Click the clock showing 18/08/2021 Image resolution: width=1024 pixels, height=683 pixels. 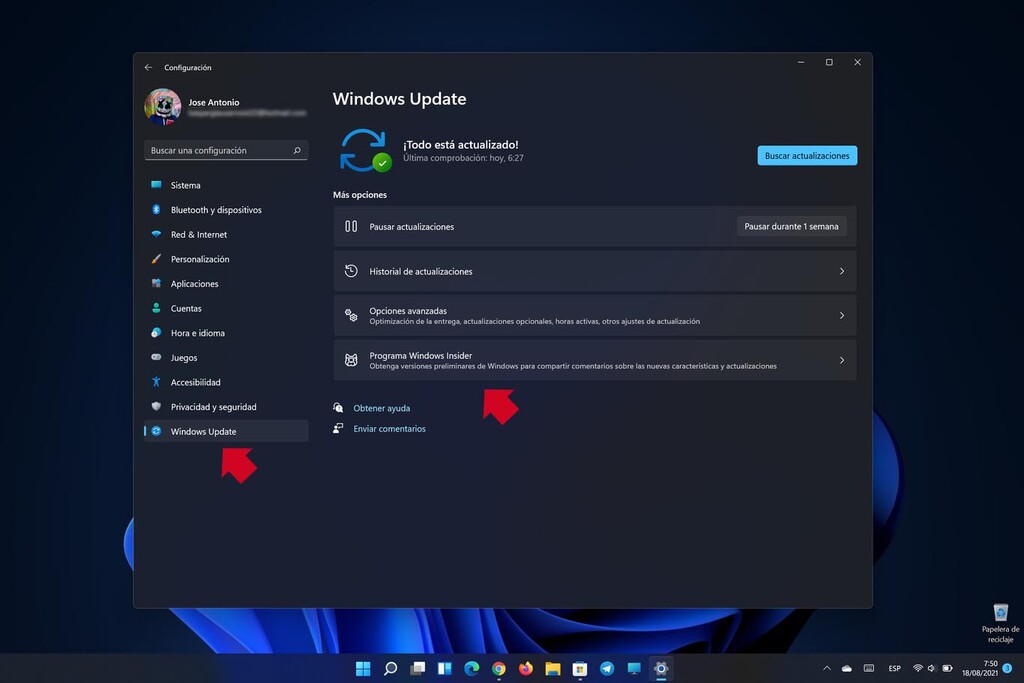click(x=980, y=668)
